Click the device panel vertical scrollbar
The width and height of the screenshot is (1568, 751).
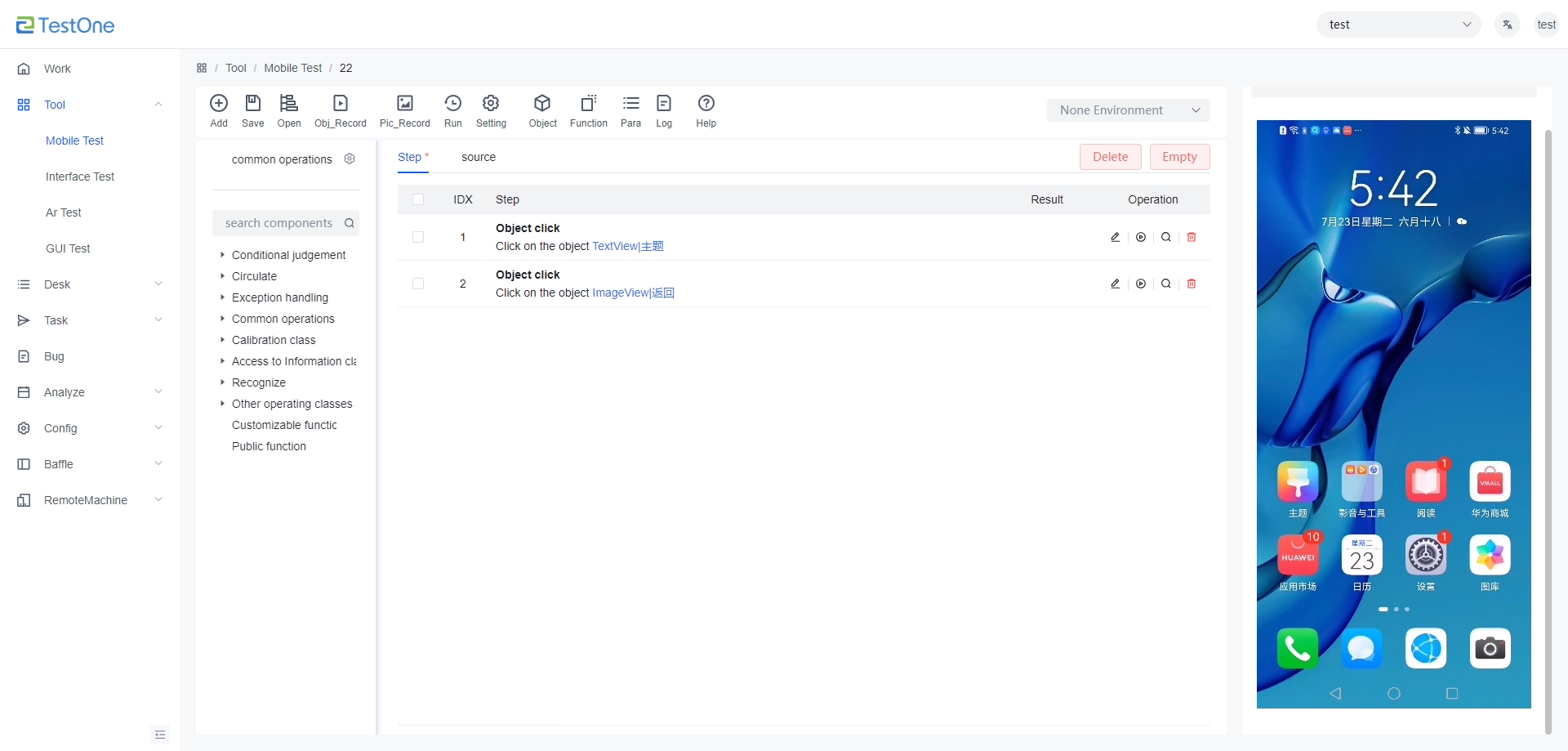1548,431
